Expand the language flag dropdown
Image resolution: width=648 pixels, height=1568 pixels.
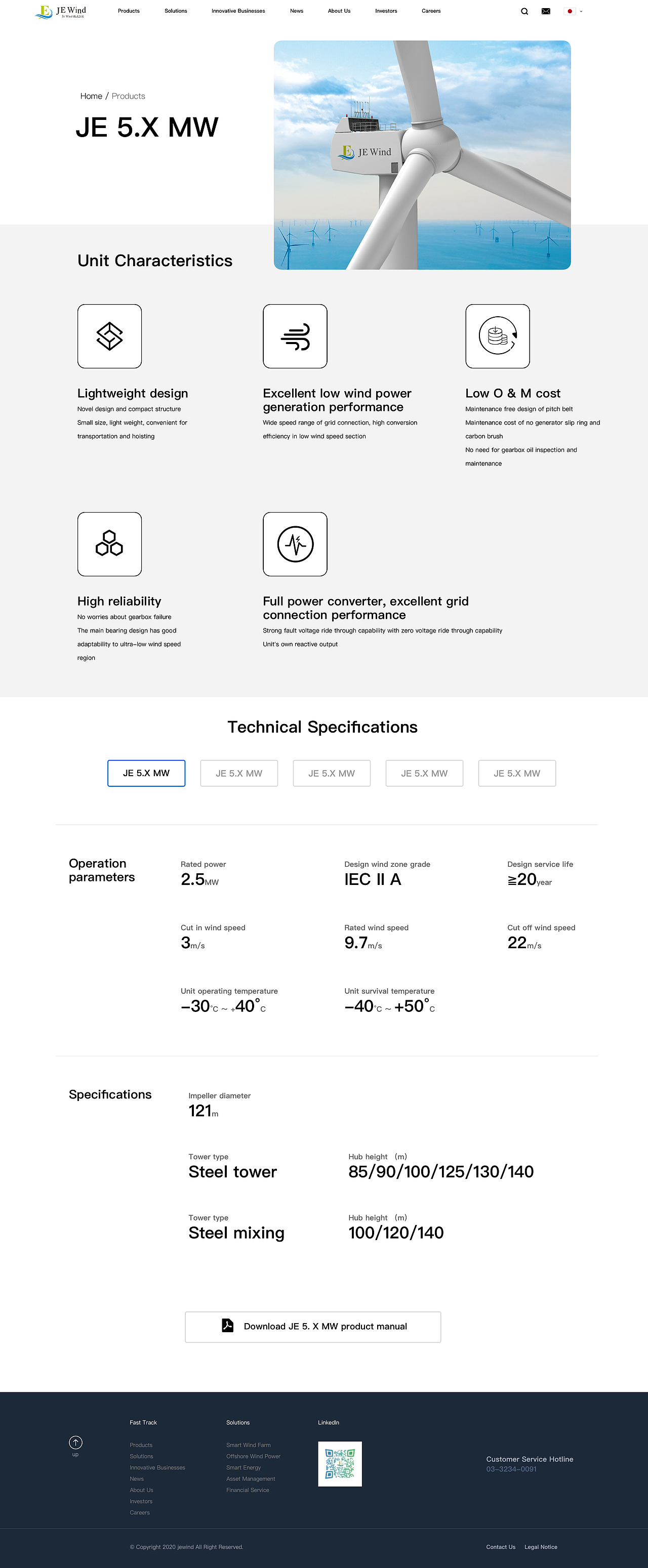pos(573,12)
